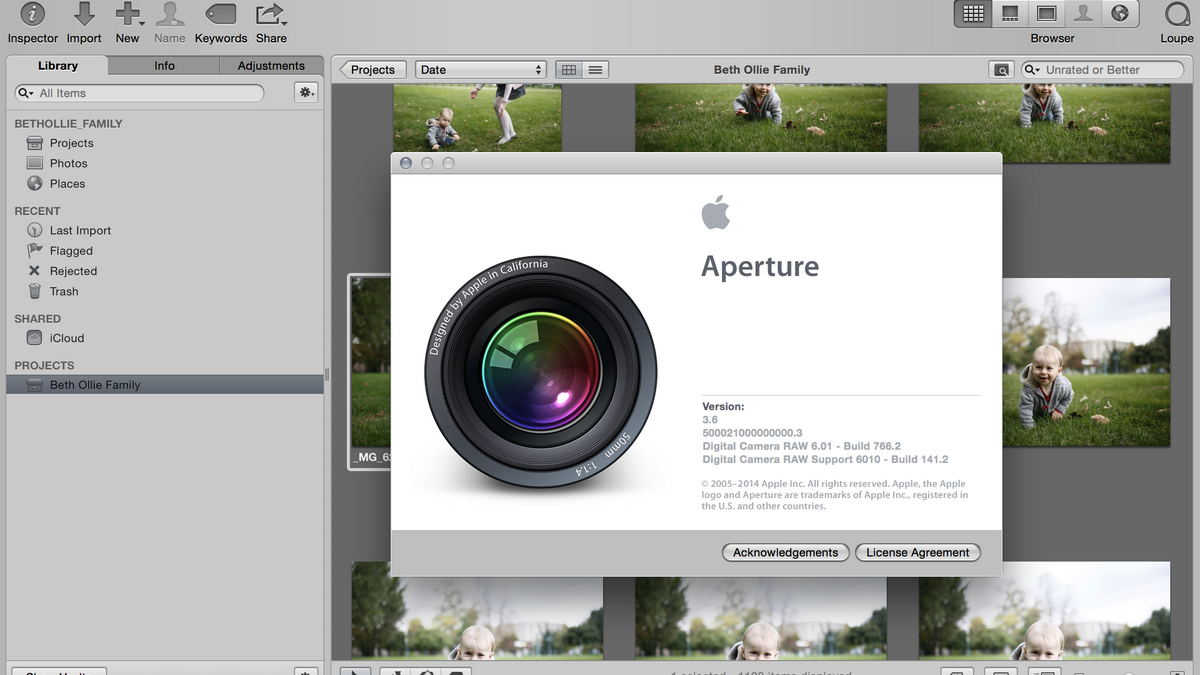Switch browser to list view
This screenshot has height=675, width=1200.
pyautogui.click(x=595, y=70)
